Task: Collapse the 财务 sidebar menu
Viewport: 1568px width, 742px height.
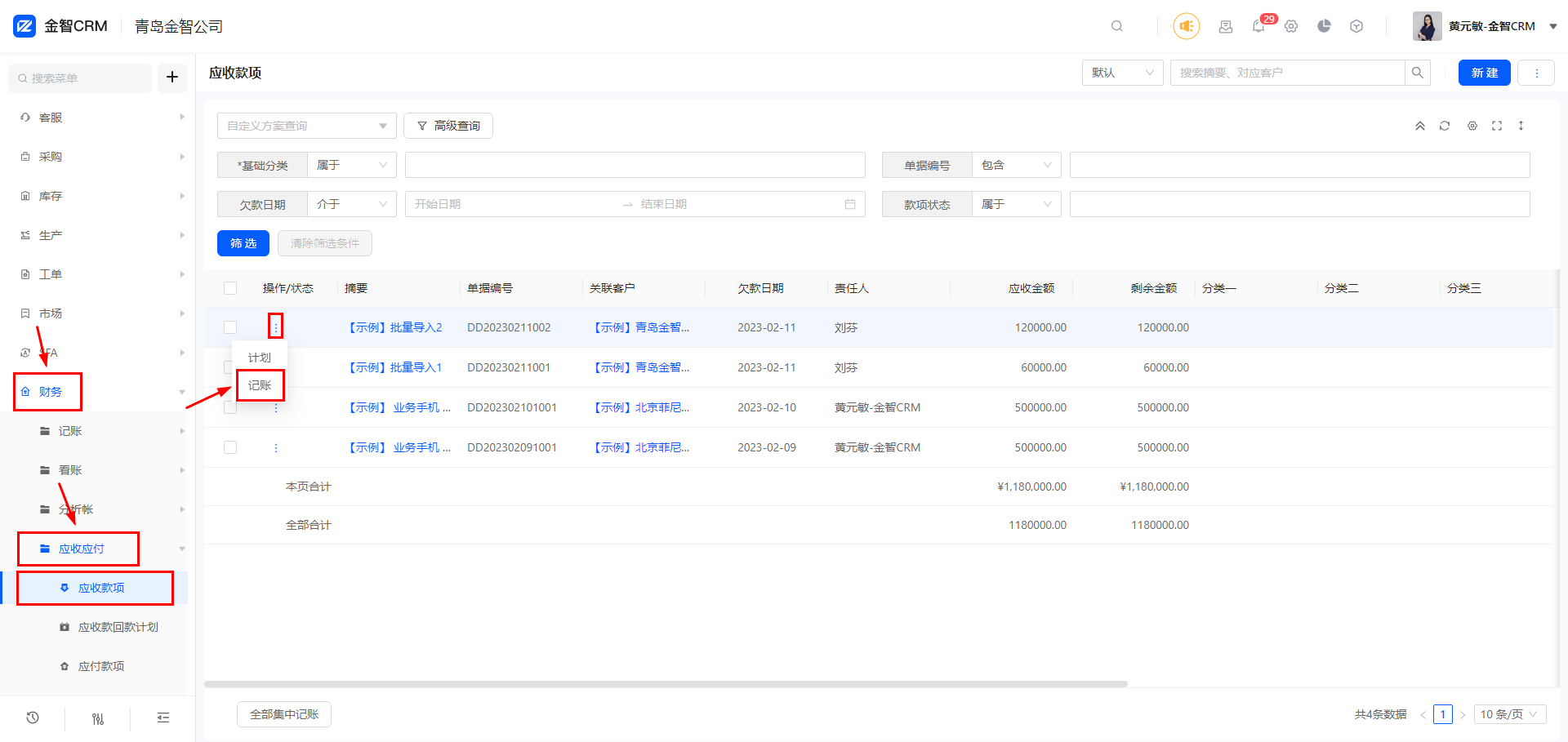Action: 98,392
